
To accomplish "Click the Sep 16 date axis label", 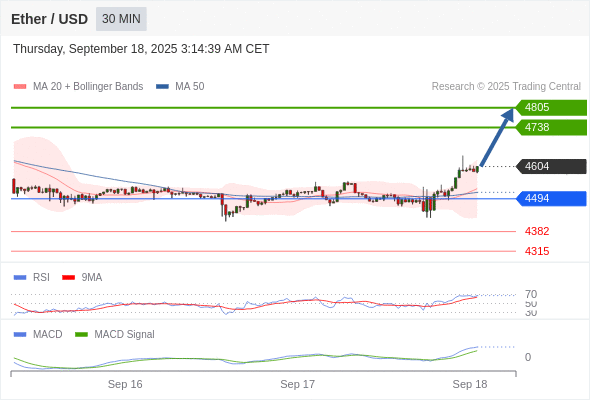I will click(125, 384).
